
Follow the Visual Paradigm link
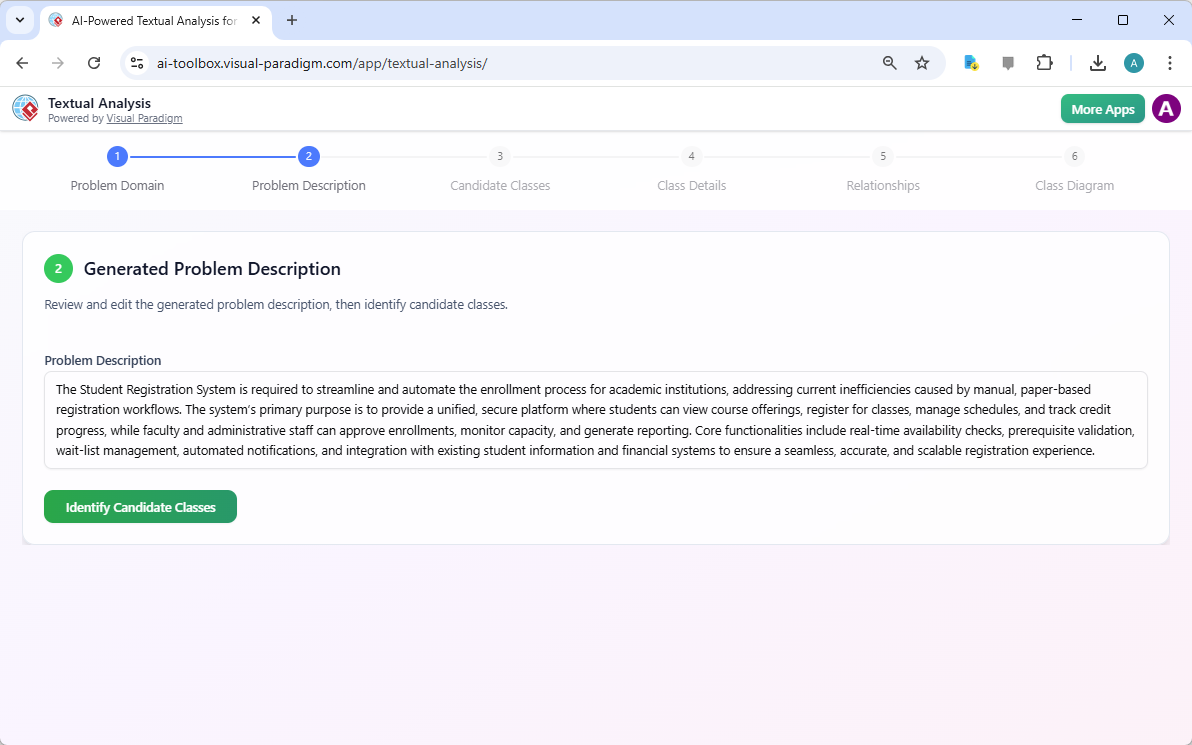click(144, 118)
